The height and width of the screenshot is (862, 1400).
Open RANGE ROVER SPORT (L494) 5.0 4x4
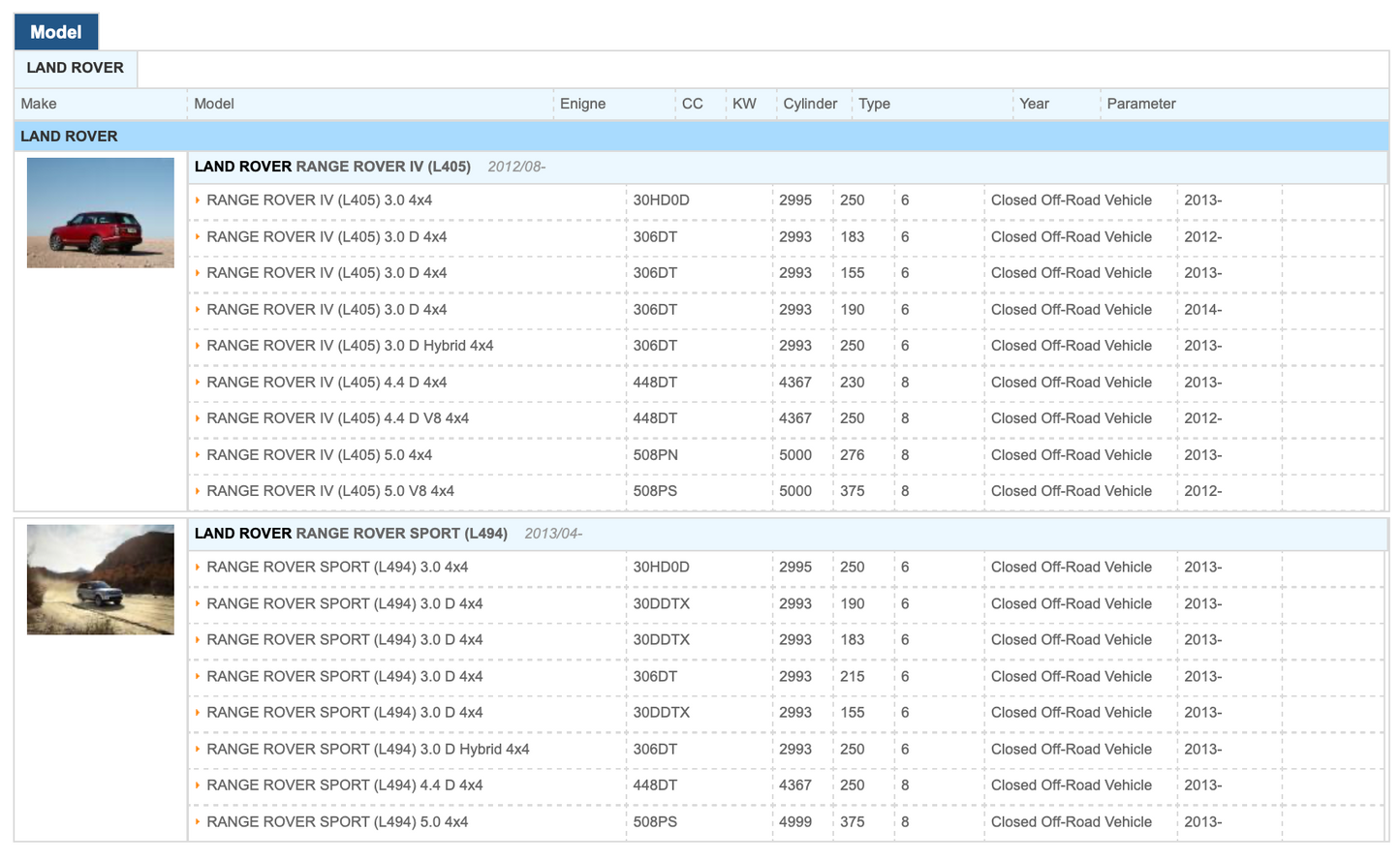tap(337, 822)
